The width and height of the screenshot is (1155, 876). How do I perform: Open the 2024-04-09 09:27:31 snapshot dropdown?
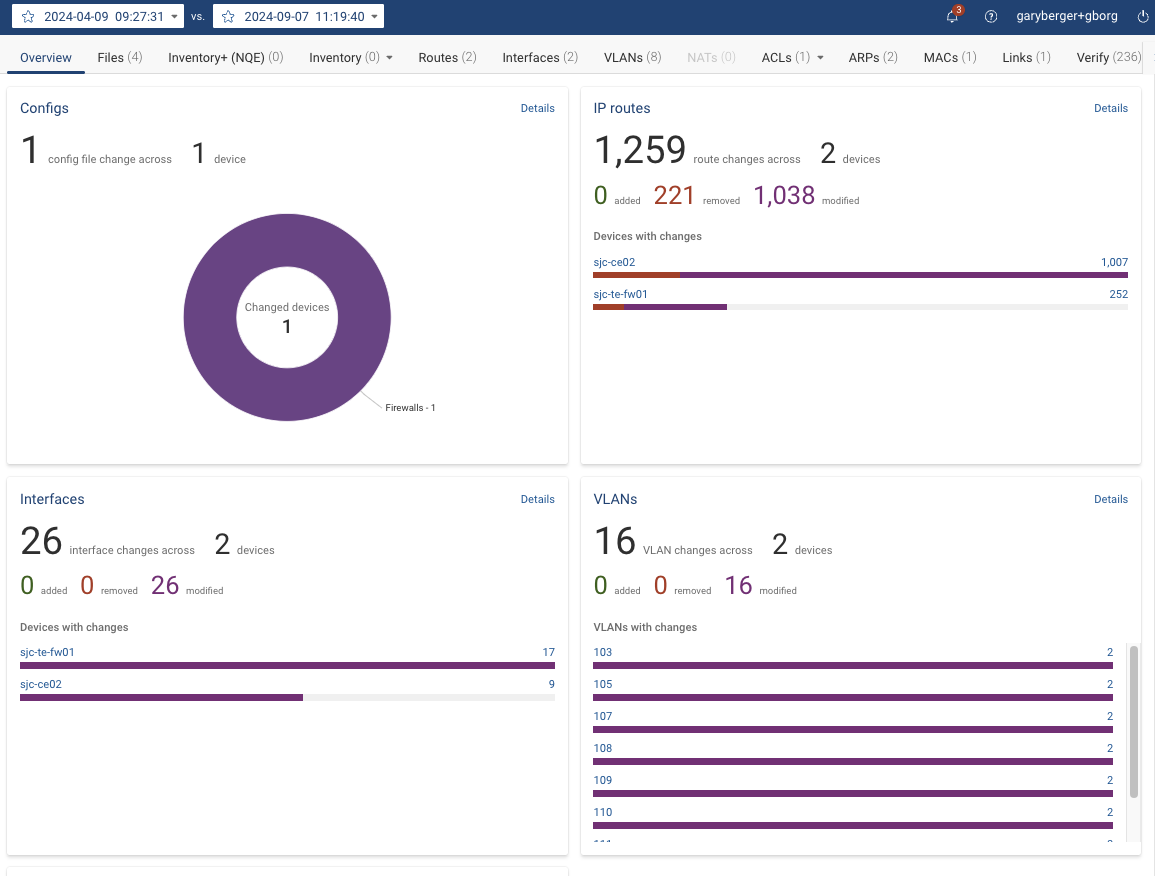176,17
